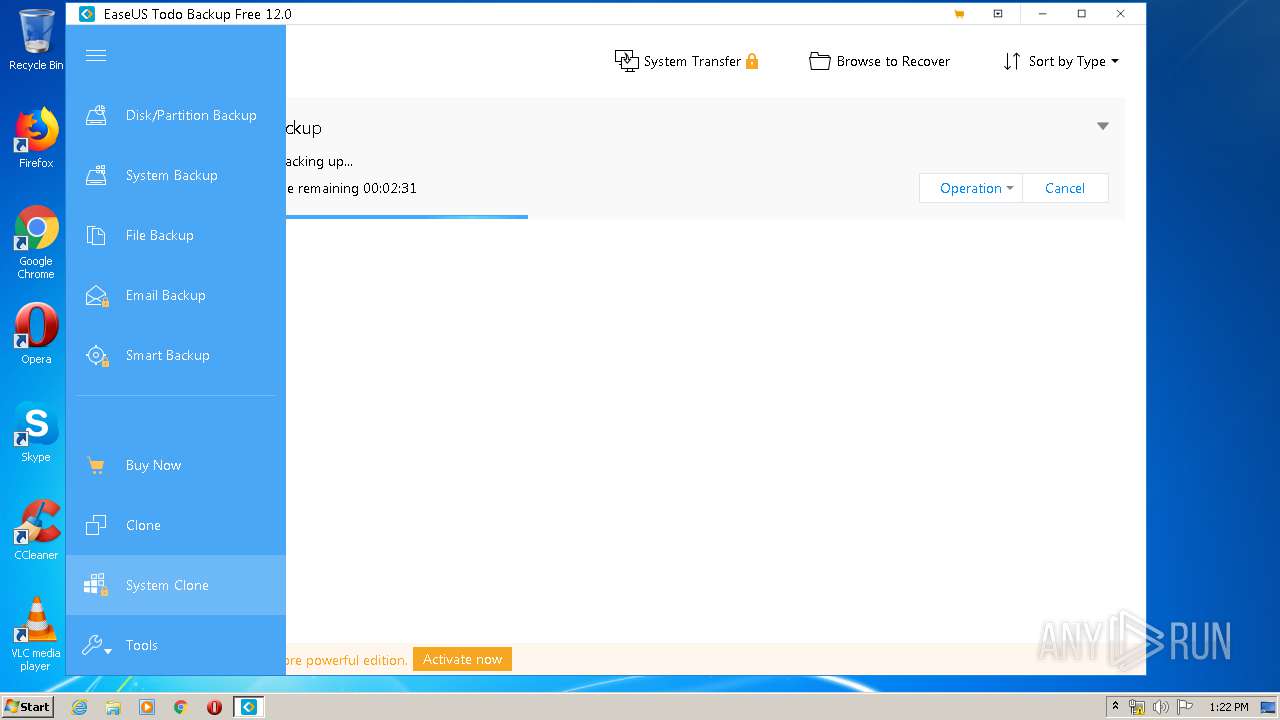1280x720 pixels.
Task: Launch the Skype desktop shortcut
Action: click(x=36, y=432)
